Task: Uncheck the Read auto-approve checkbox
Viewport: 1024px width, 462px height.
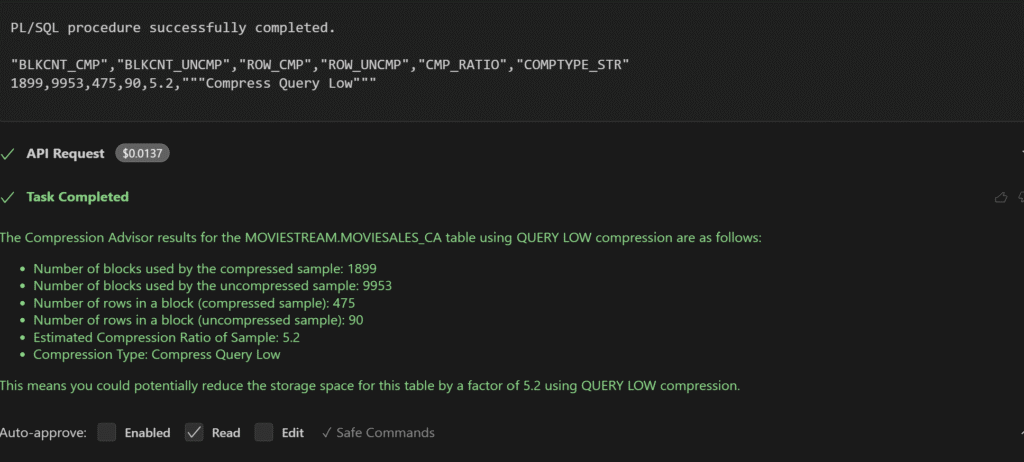Action: tap(194, 433)
